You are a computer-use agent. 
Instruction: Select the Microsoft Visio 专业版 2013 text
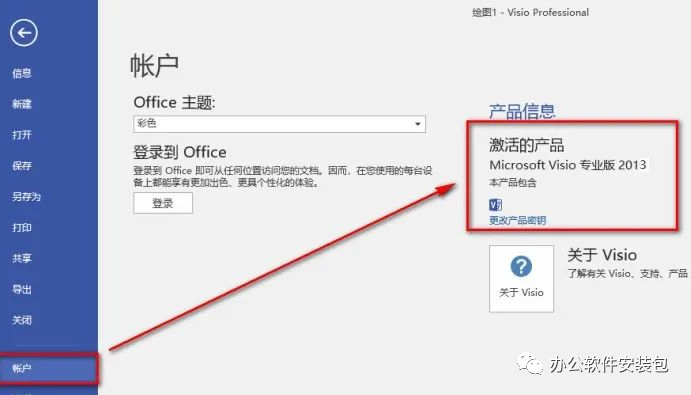pos(568,165)
